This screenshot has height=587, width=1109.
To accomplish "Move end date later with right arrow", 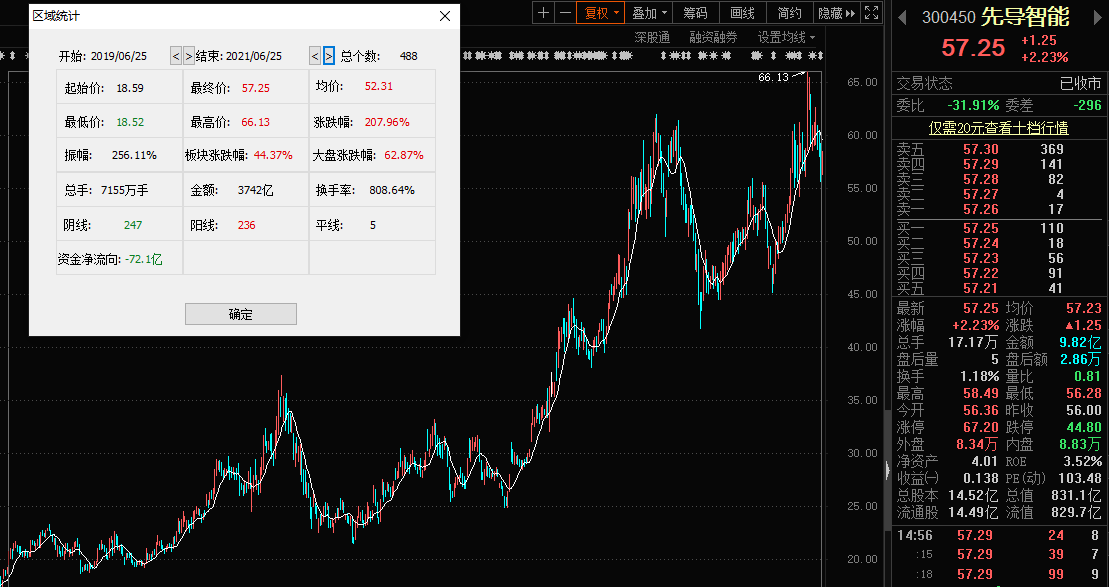I will [329, 56].
